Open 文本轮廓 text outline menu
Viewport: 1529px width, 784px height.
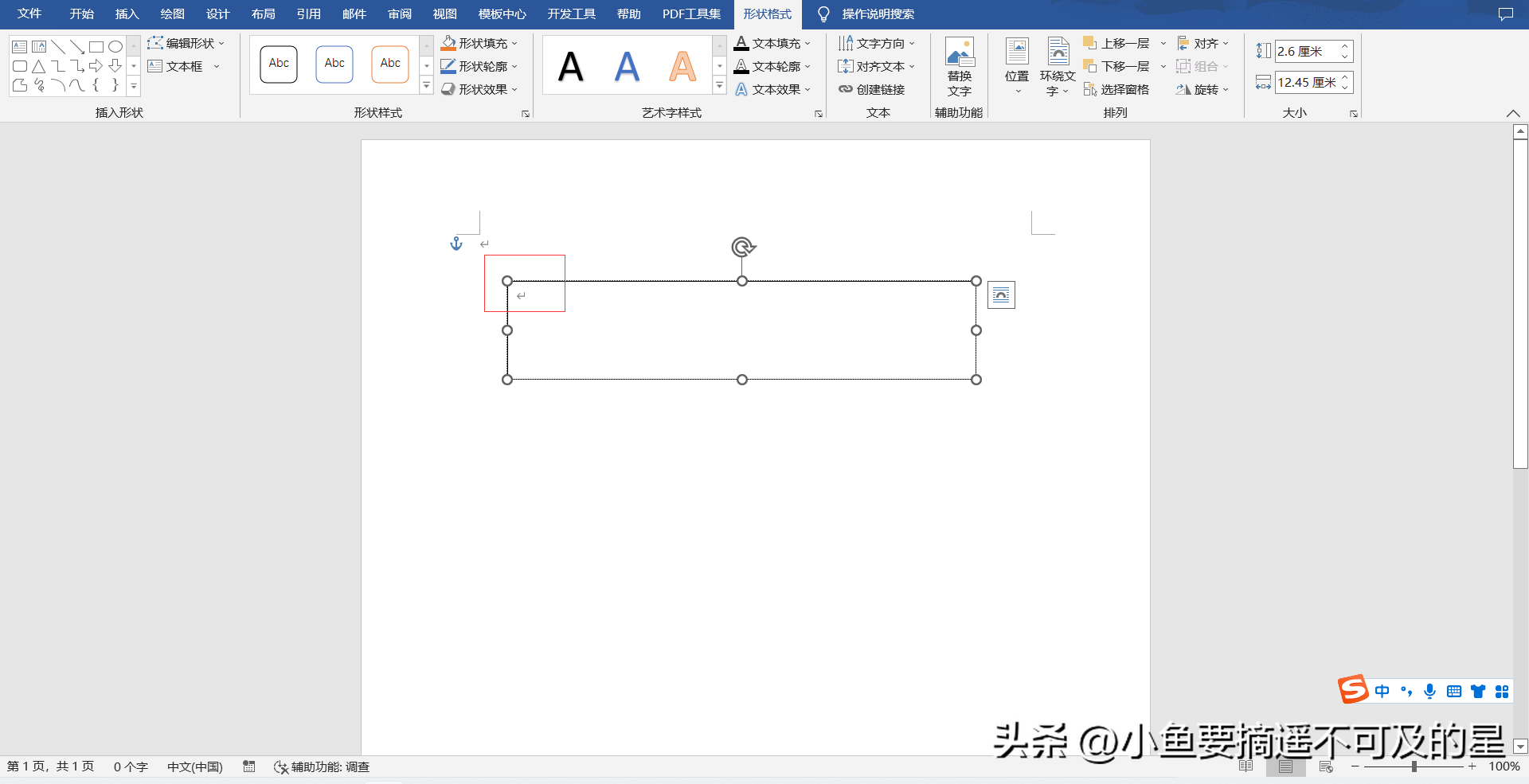(x=772, y=66)
